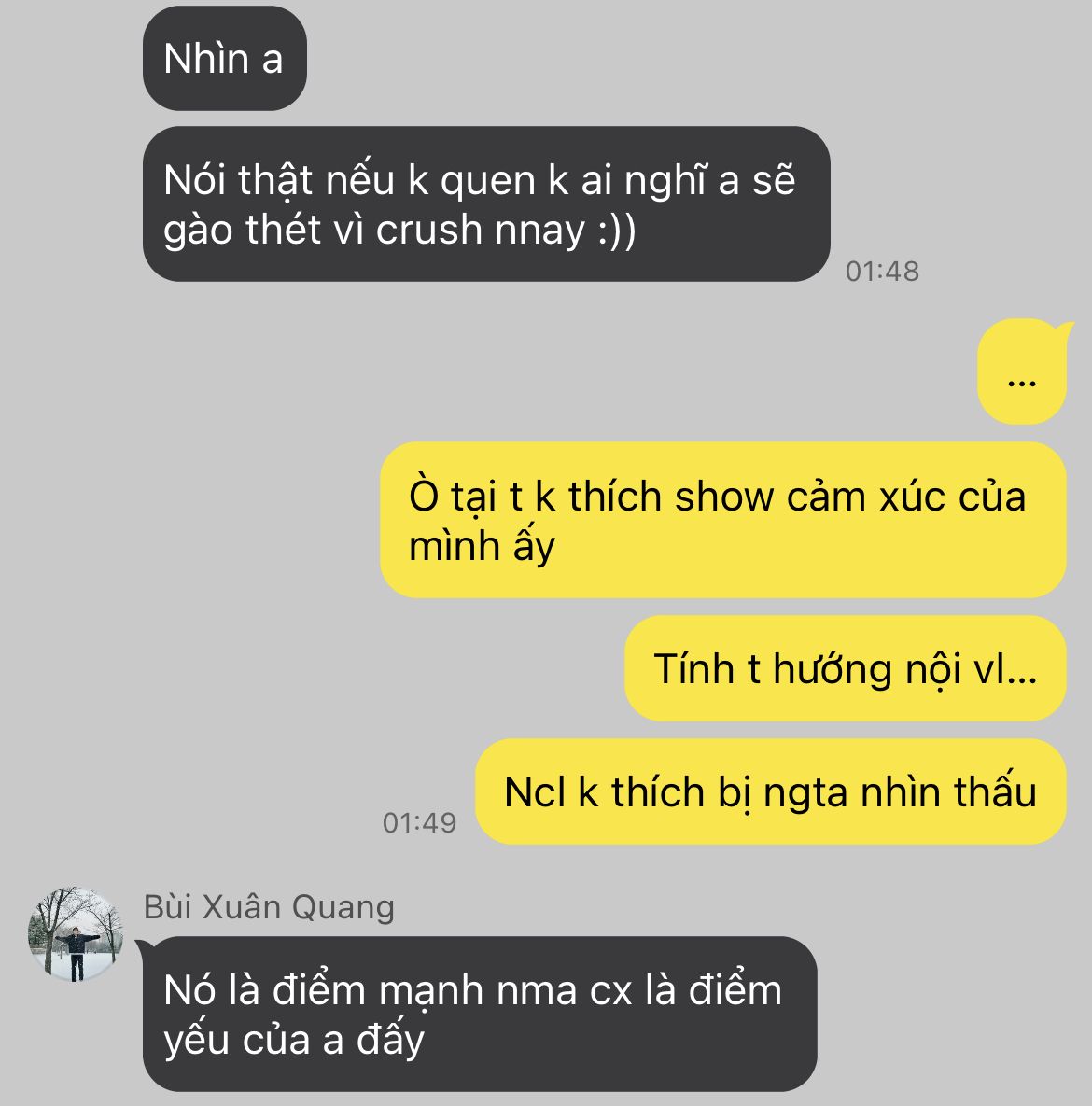The height and width of the screenshot is (1106, 1092).
Task: Select the yellow "..." message bubble
Action: 1022,371
